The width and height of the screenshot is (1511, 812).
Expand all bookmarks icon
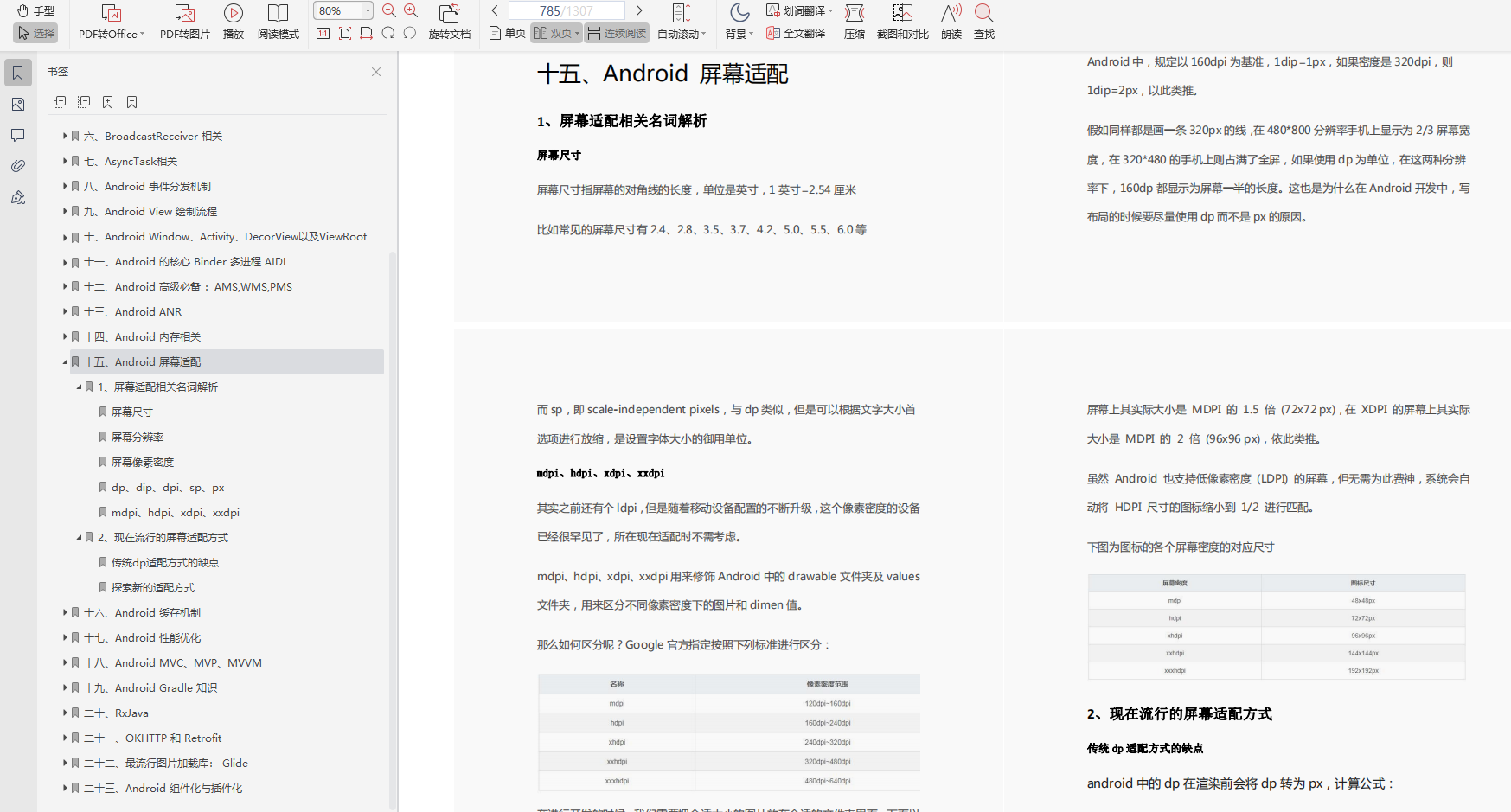click(60, 102)
